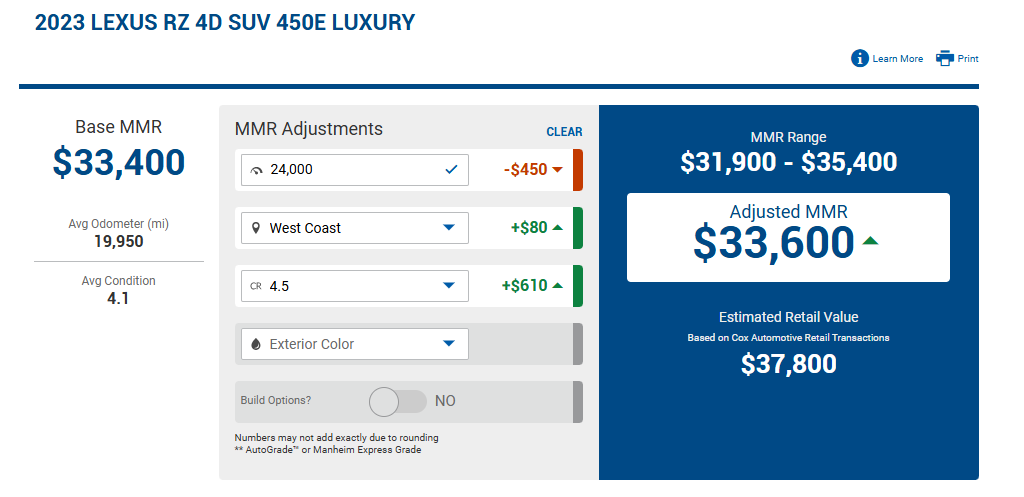
Task: Open the West Coast region dropdown
Action: coord(355,228)
